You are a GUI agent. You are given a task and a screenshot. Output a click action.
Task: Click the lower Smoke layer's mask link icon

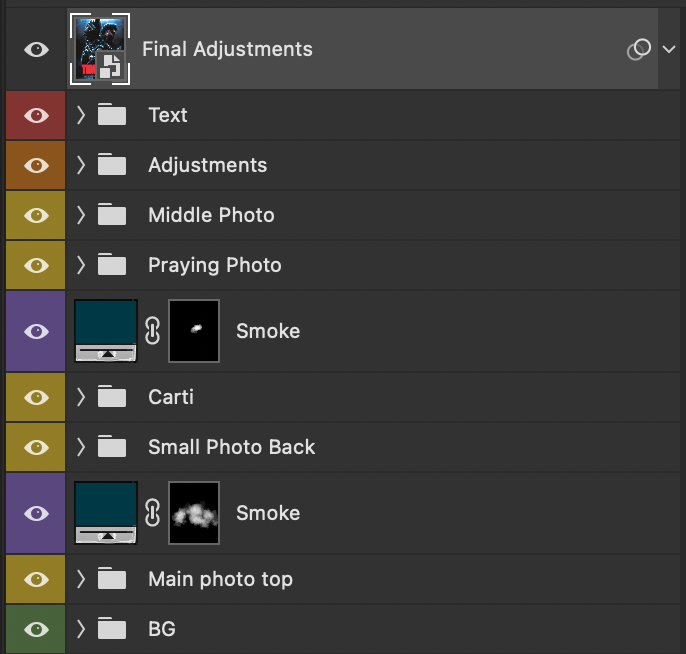pos(153,513)
